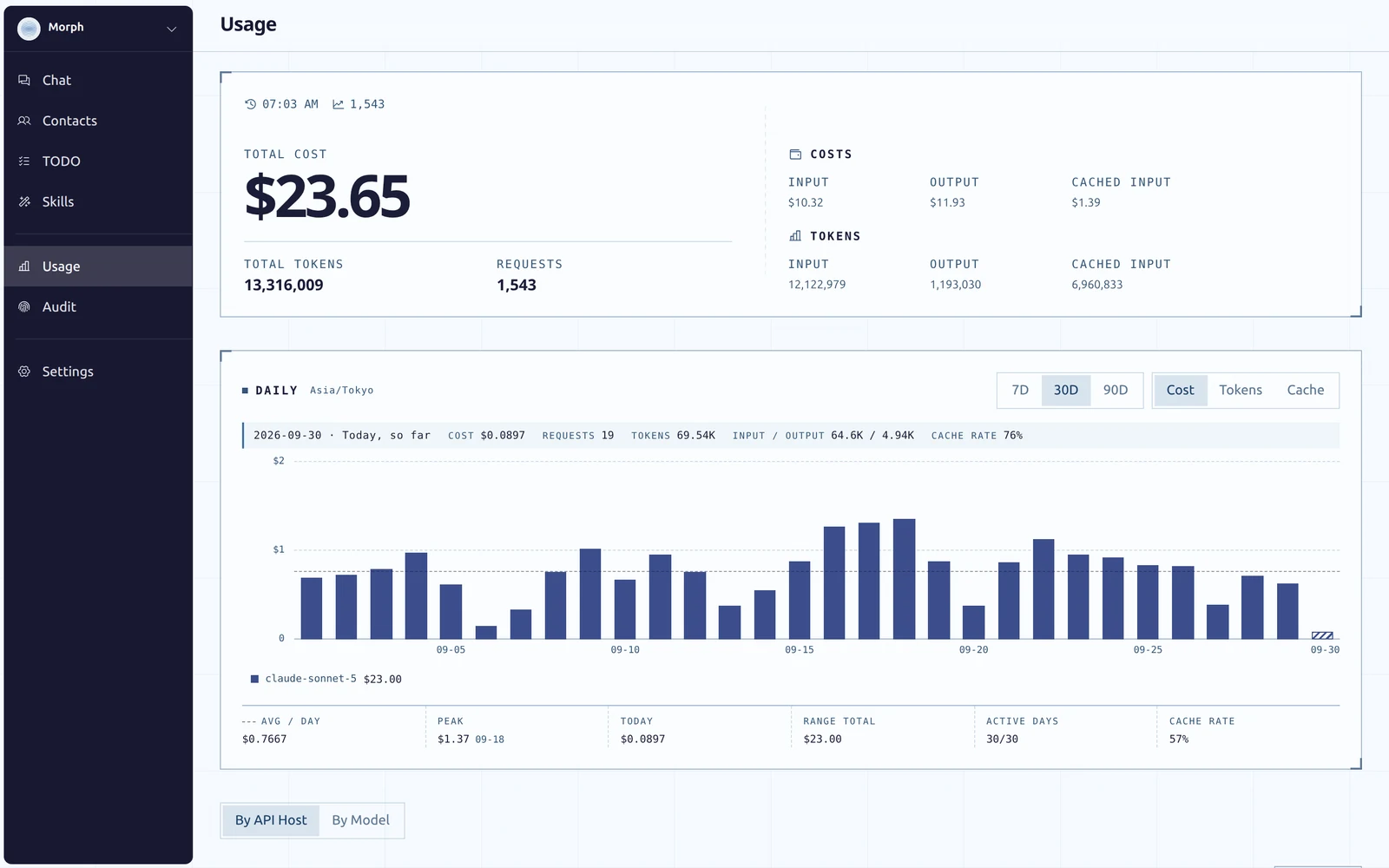Click the tallest bar in the daily chart
Viewport: 1389px width, 868px height.
tap(905, 579)
